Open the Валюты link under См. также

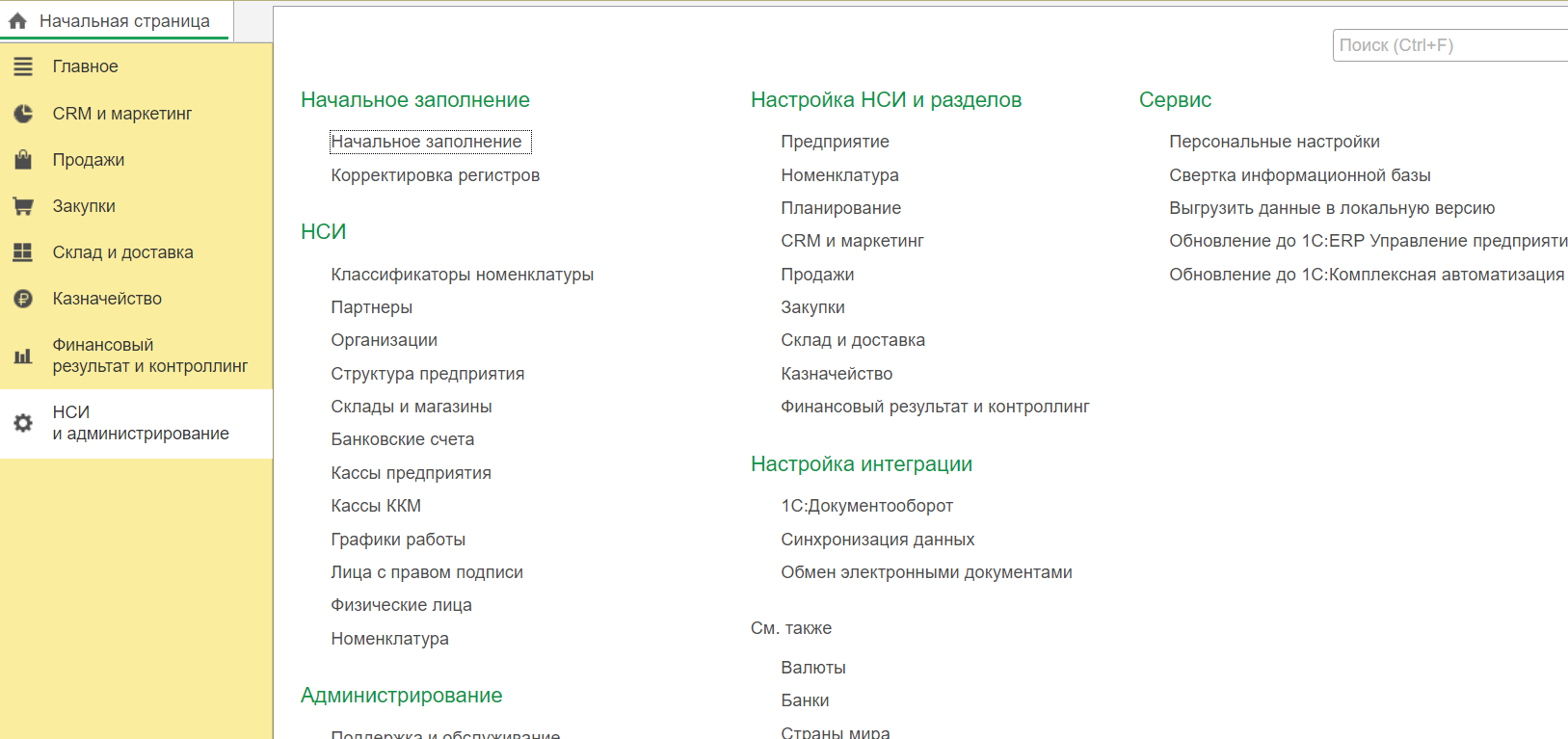812,668
